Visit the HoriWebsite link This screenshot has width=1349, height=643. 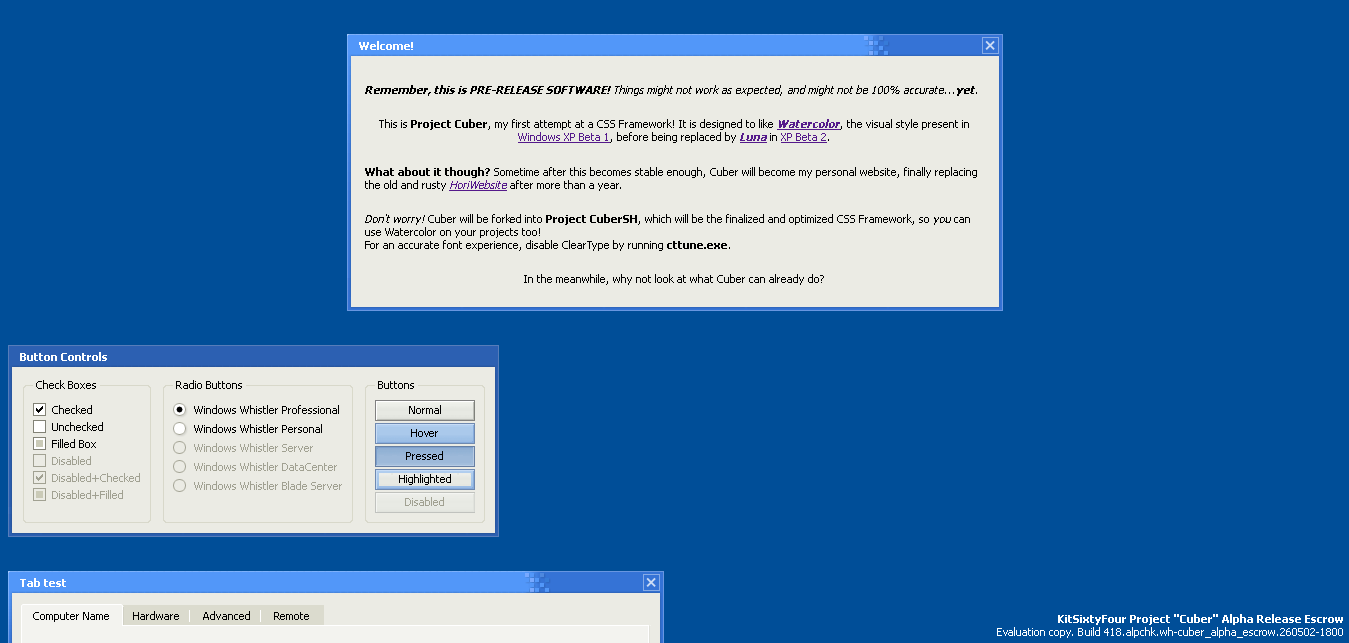478,185
